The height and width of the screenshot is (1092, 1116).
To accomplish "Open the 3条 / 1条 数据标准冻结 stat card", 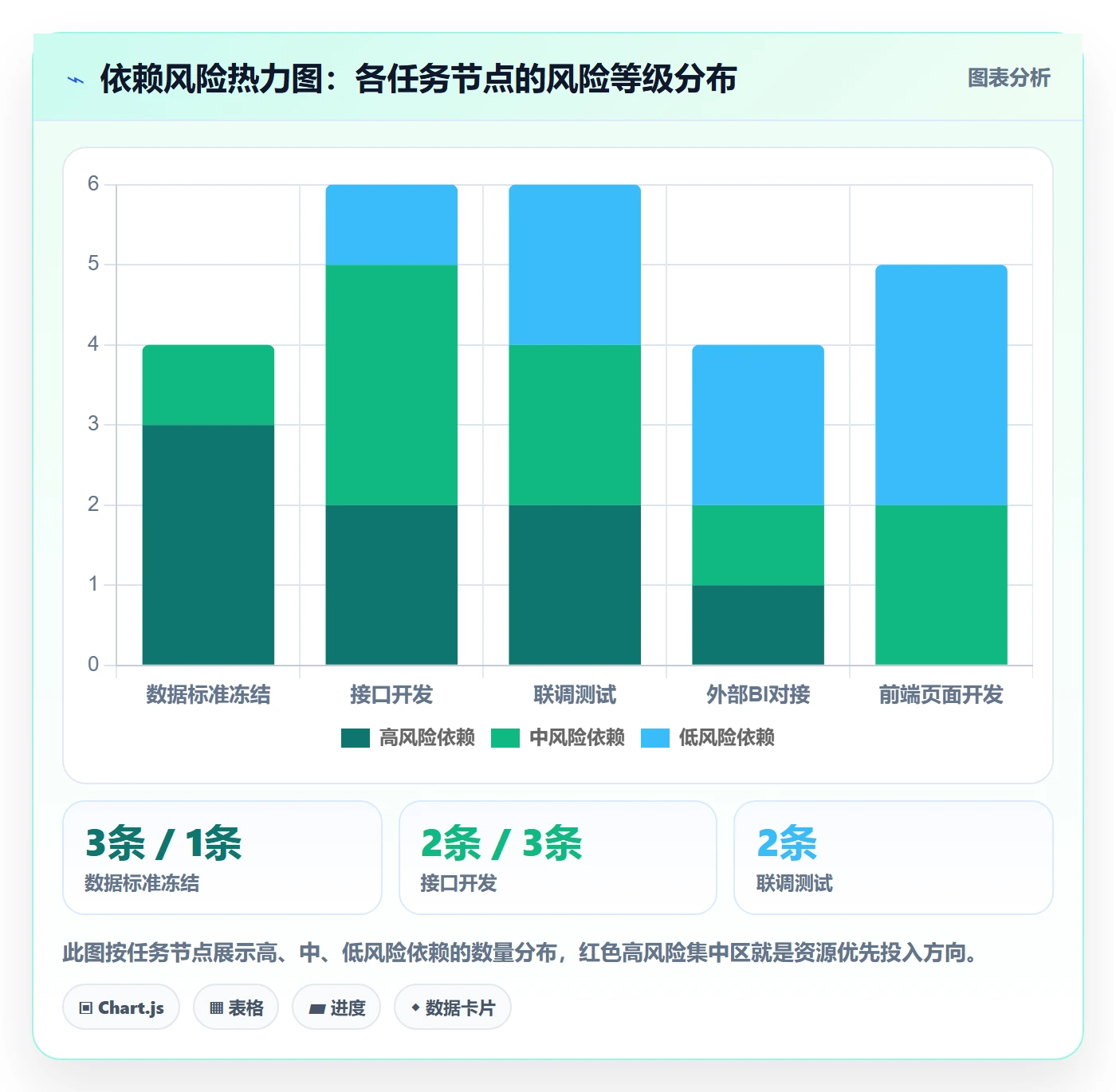I will click(x=222, y=858).
